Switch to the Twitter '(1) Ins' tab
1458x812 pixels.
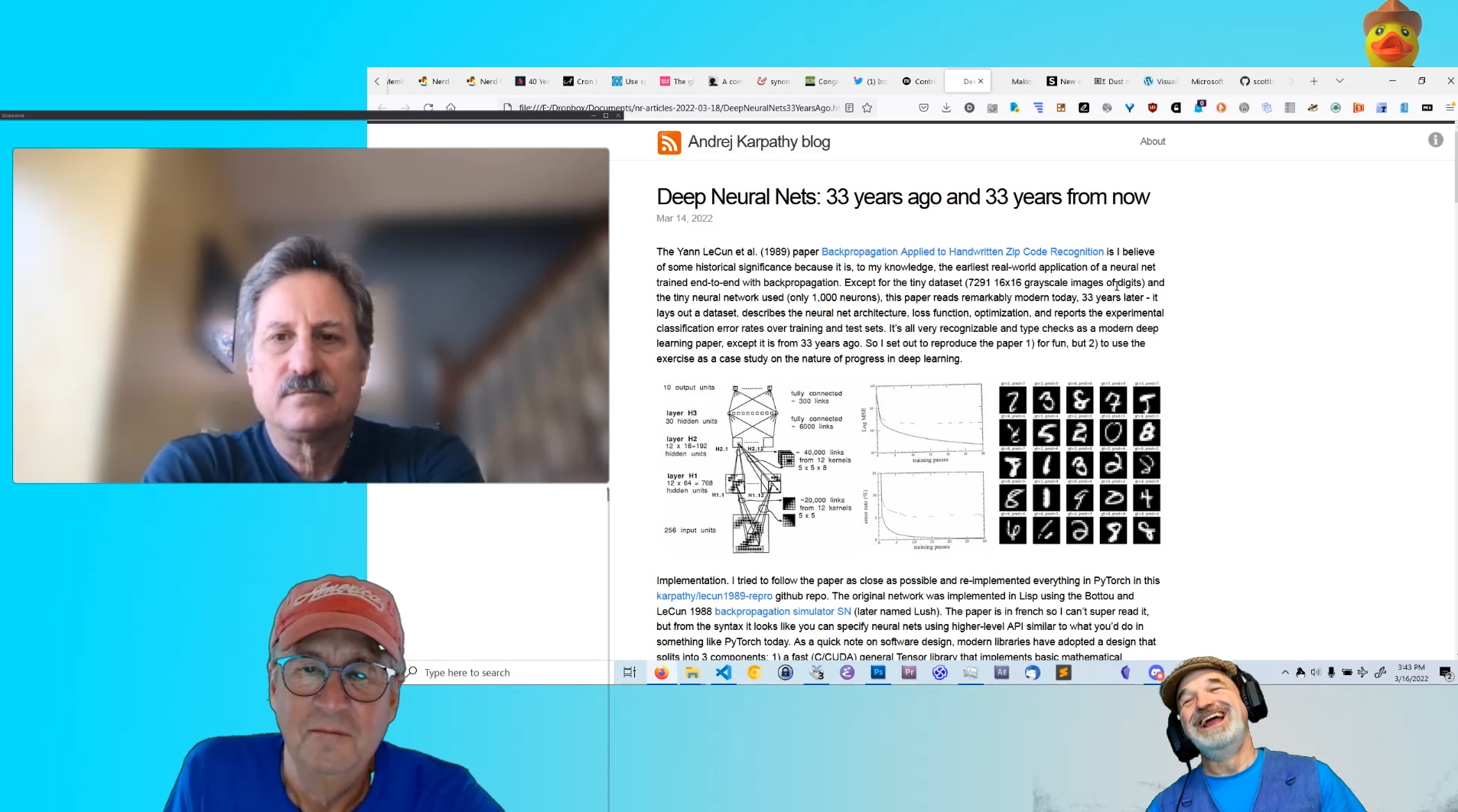pyautogui.click(x=870, y=81)
